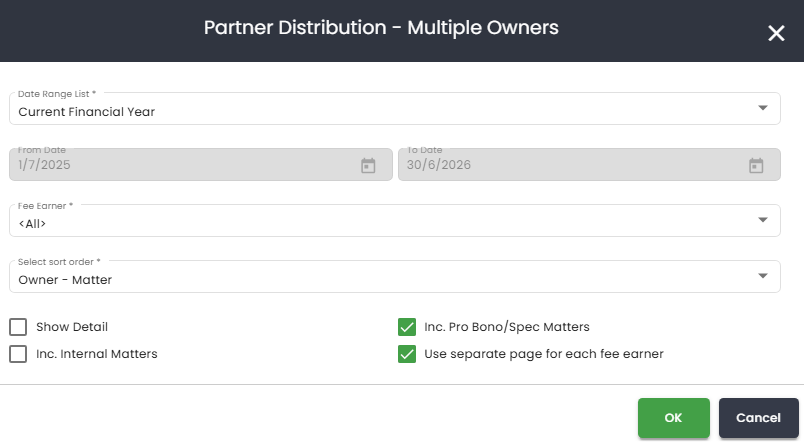Close the Partner Distribution dialog with X
The width and height of the screenshot is (804, 442).
pyautogui.click(x=776, y=33)
